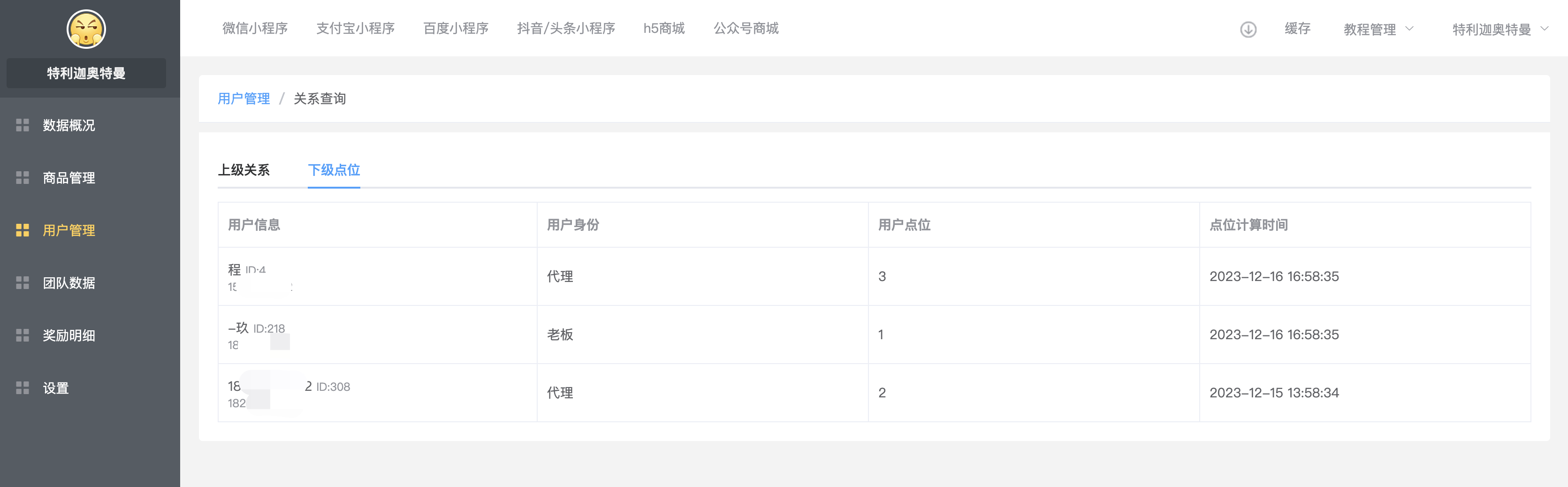Viewport: 1568px width, 487px height.
Task: Select 公众号商城 in the top bar
Action: tap(746, 29)
